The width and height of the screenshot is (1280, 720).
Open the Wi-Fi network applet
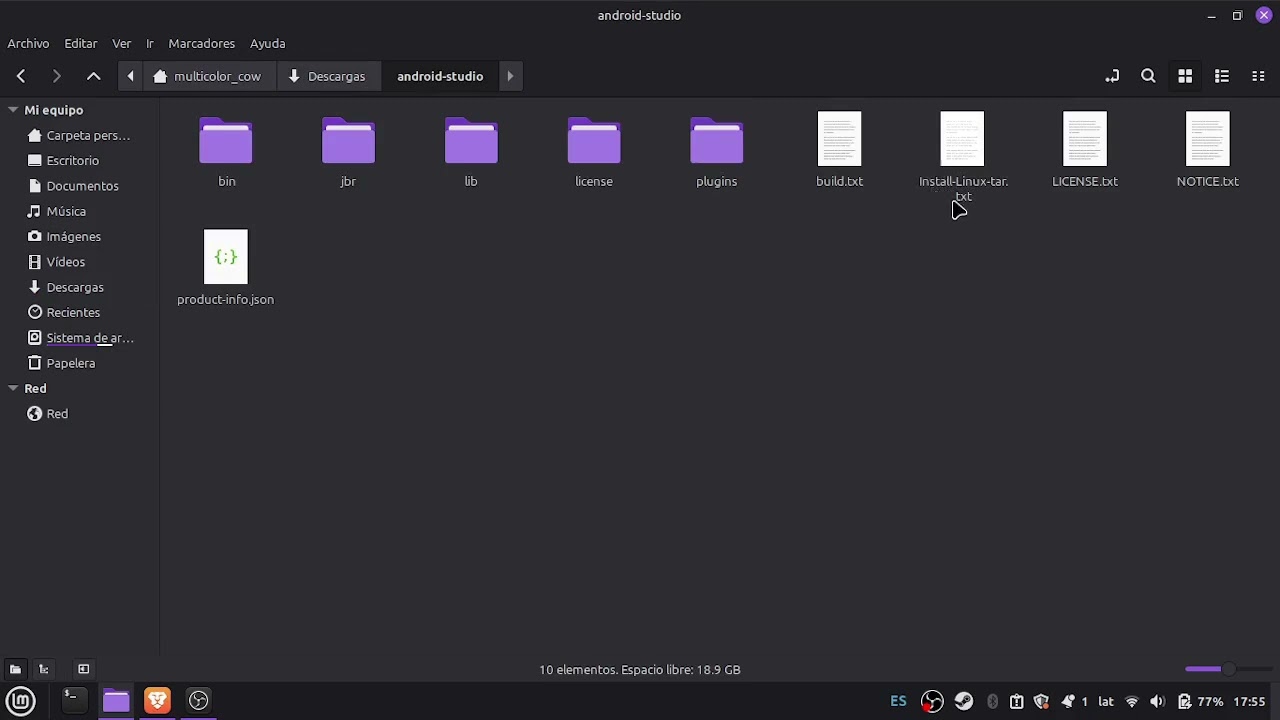(x=1132, y=701)
